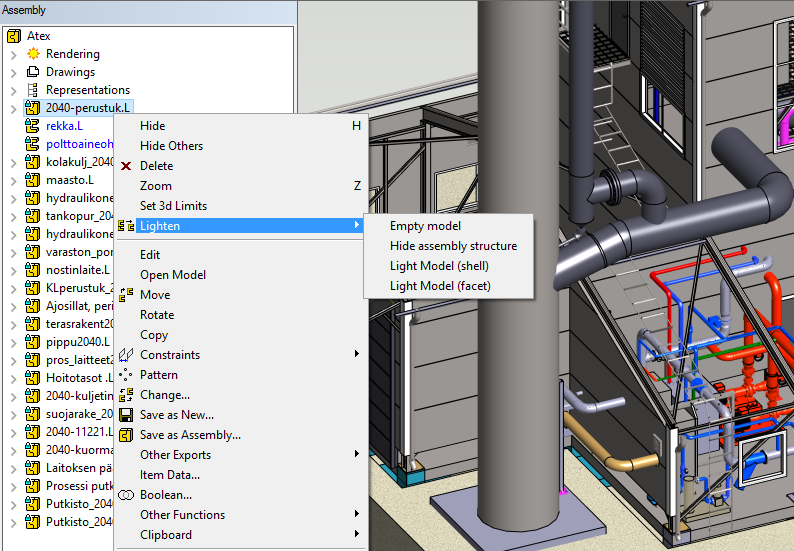
Task: Click Hide assembly structure option
Action: [453, 246]
